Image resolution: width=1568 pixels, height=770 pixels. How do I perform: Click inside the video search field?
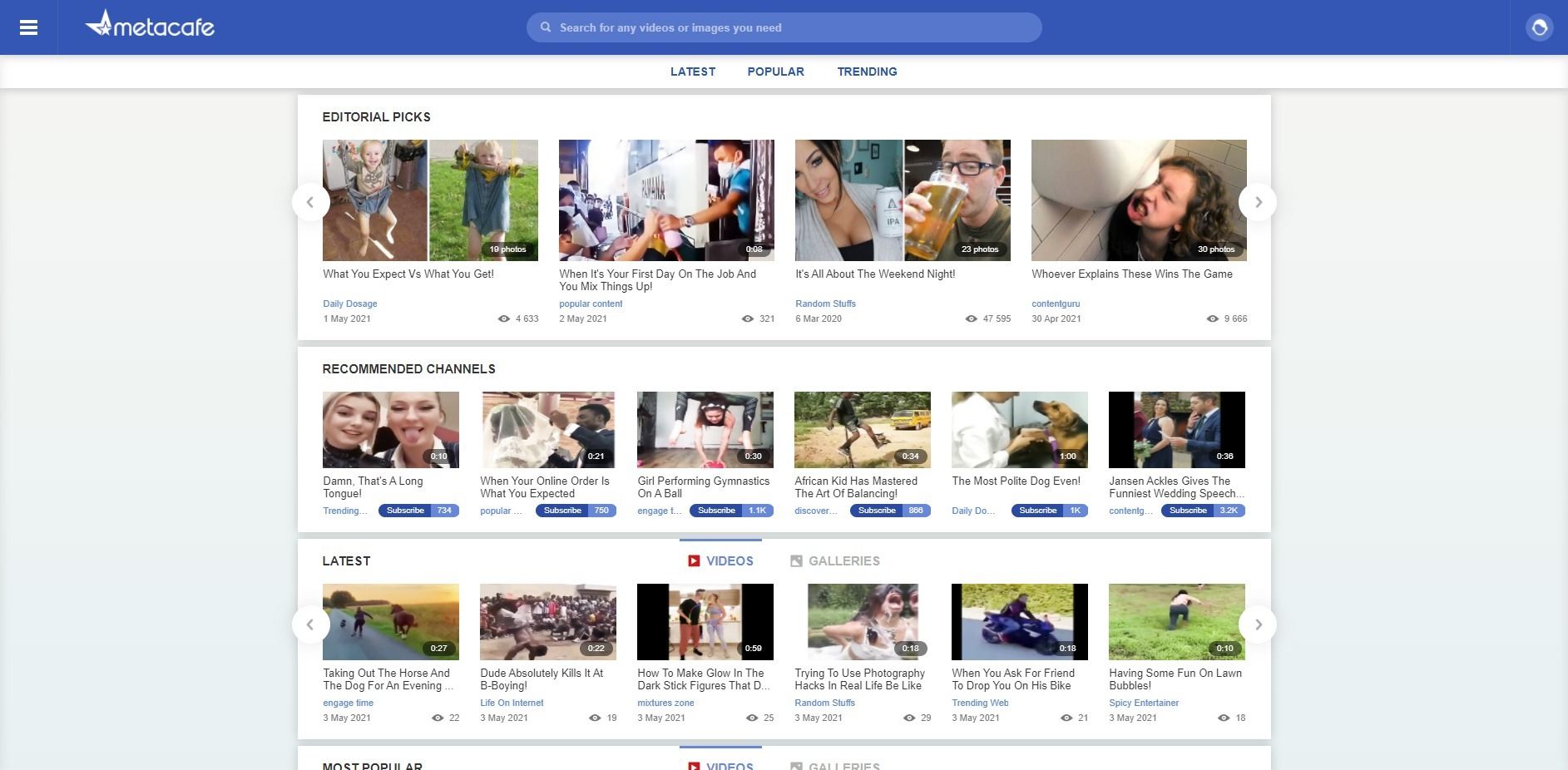pos(790,27)
